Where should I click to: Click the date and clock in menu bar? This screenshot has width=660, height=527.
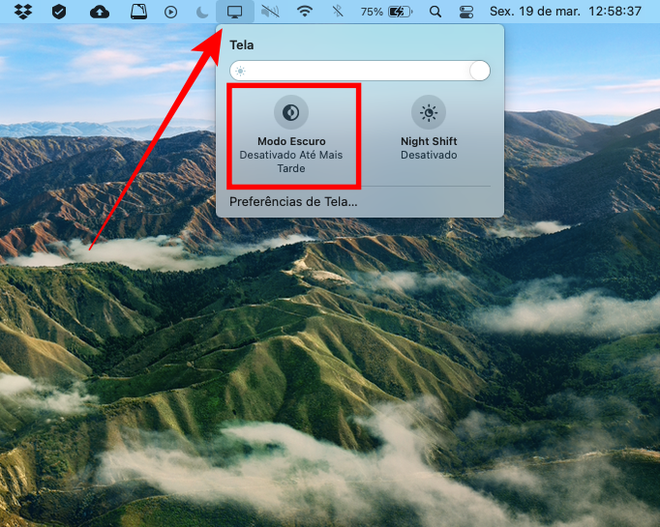[565, 11]
